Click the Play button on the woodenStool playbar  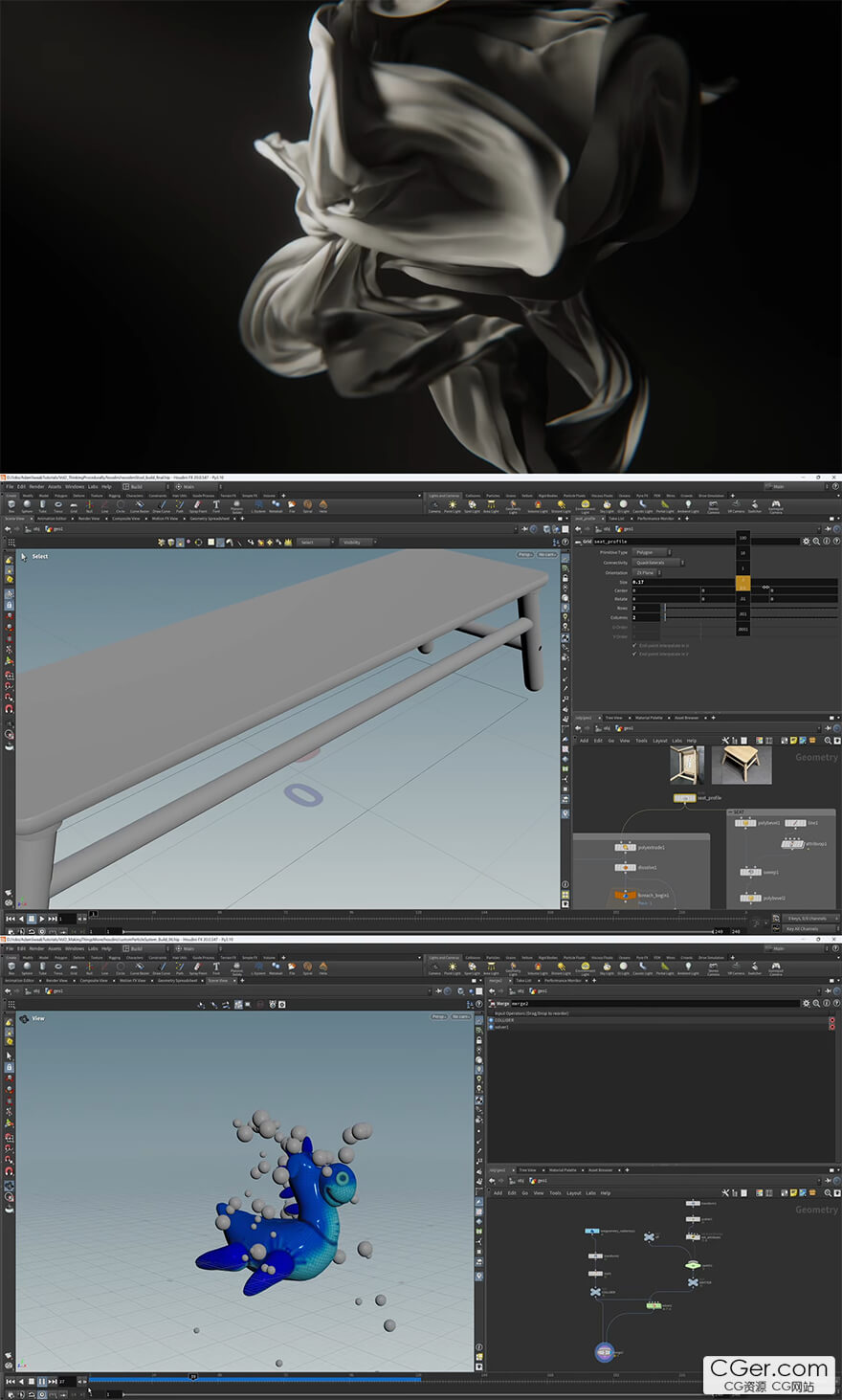(x=41, y=919)
